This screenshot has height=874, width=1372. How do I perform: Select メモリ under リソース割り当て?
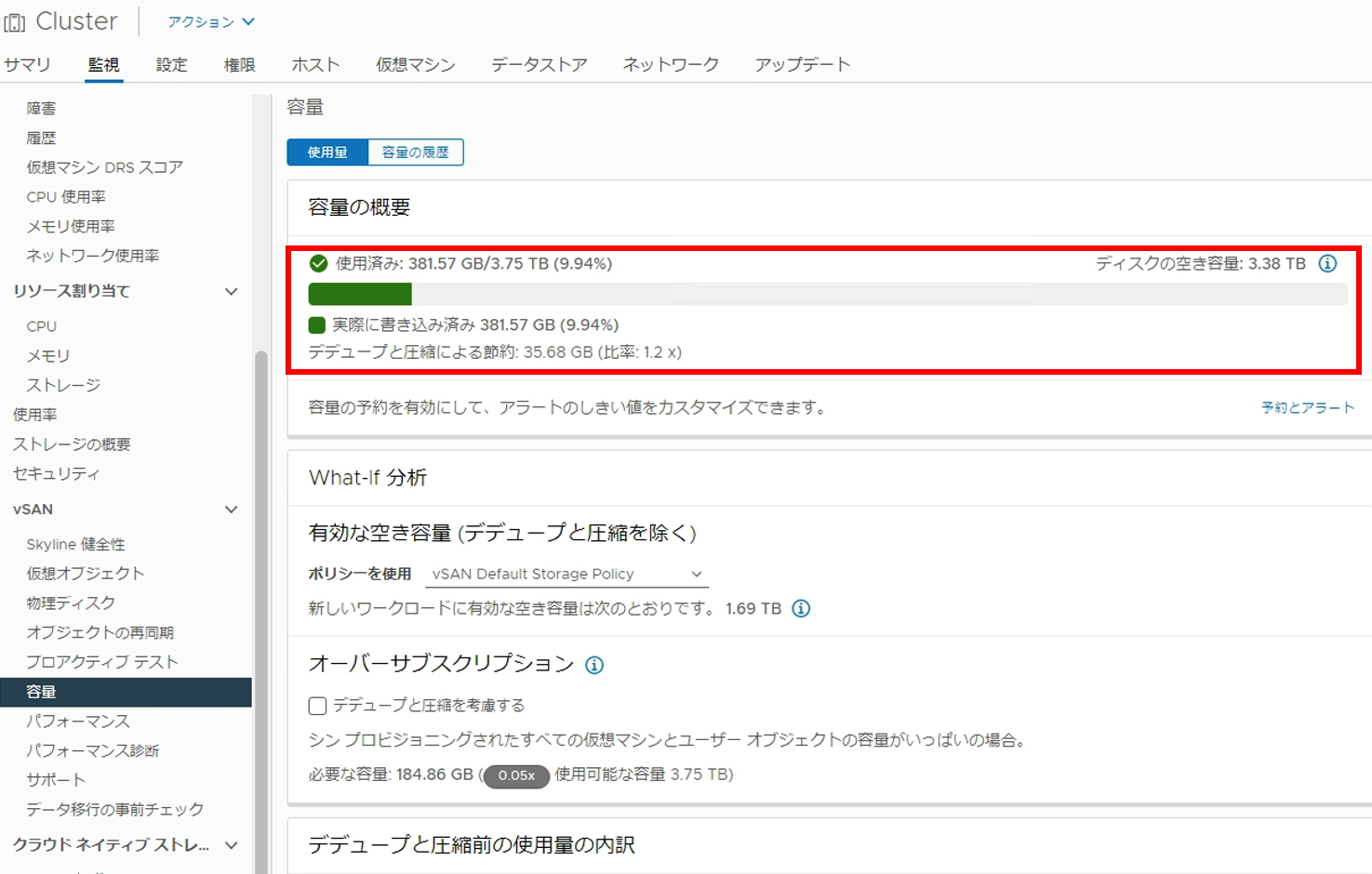pos(48,356)
